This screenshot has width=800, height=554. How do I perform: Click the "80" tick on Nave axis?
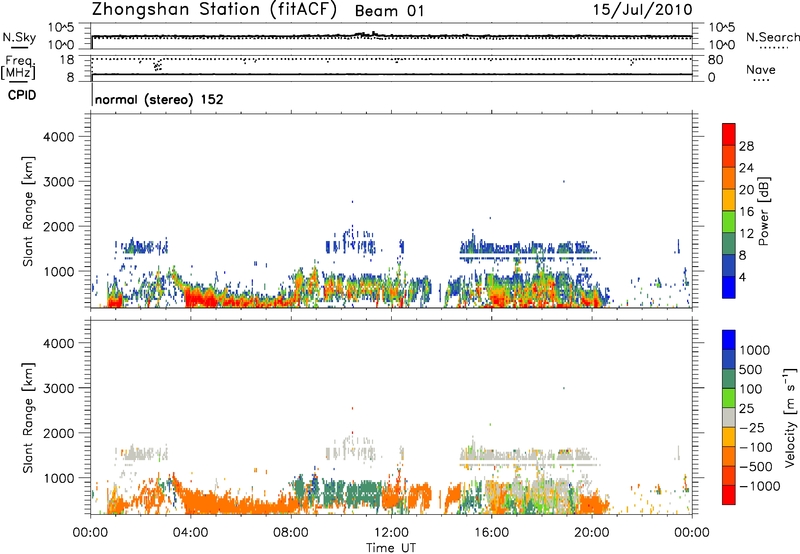point(715,60)
